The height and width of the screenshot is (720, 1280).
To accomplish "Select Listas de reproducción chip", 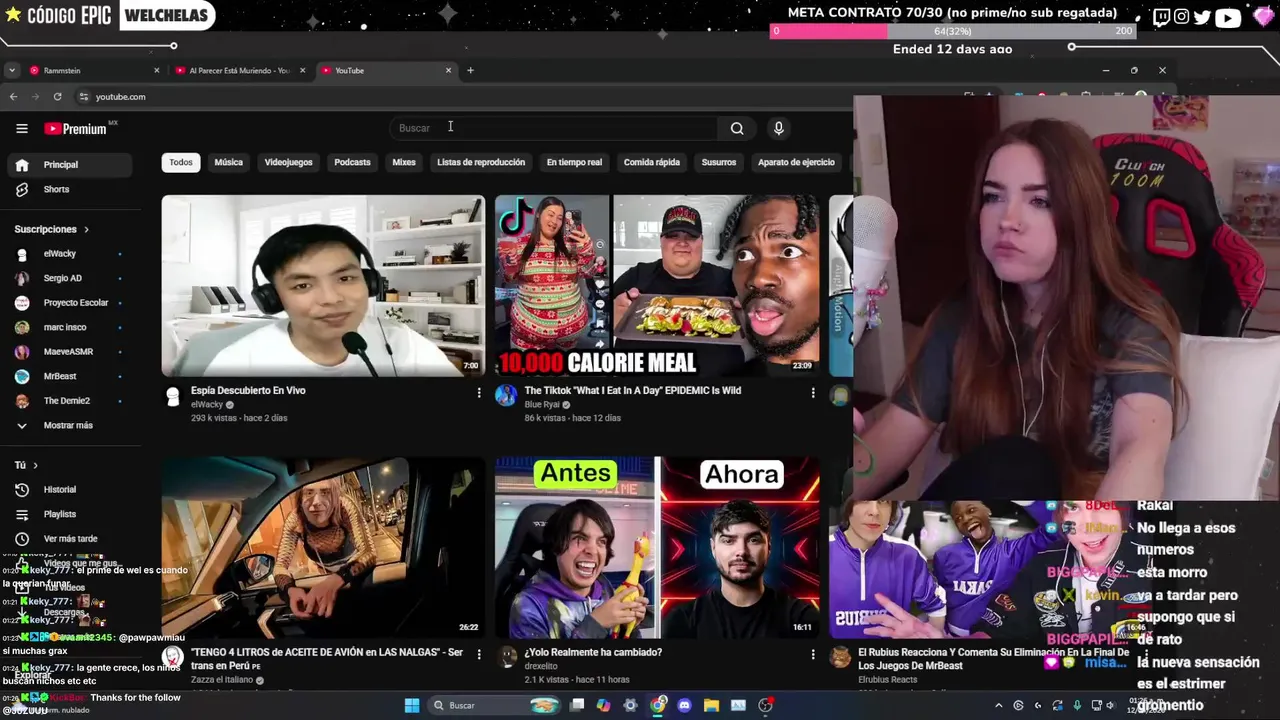I will (481, 162).
